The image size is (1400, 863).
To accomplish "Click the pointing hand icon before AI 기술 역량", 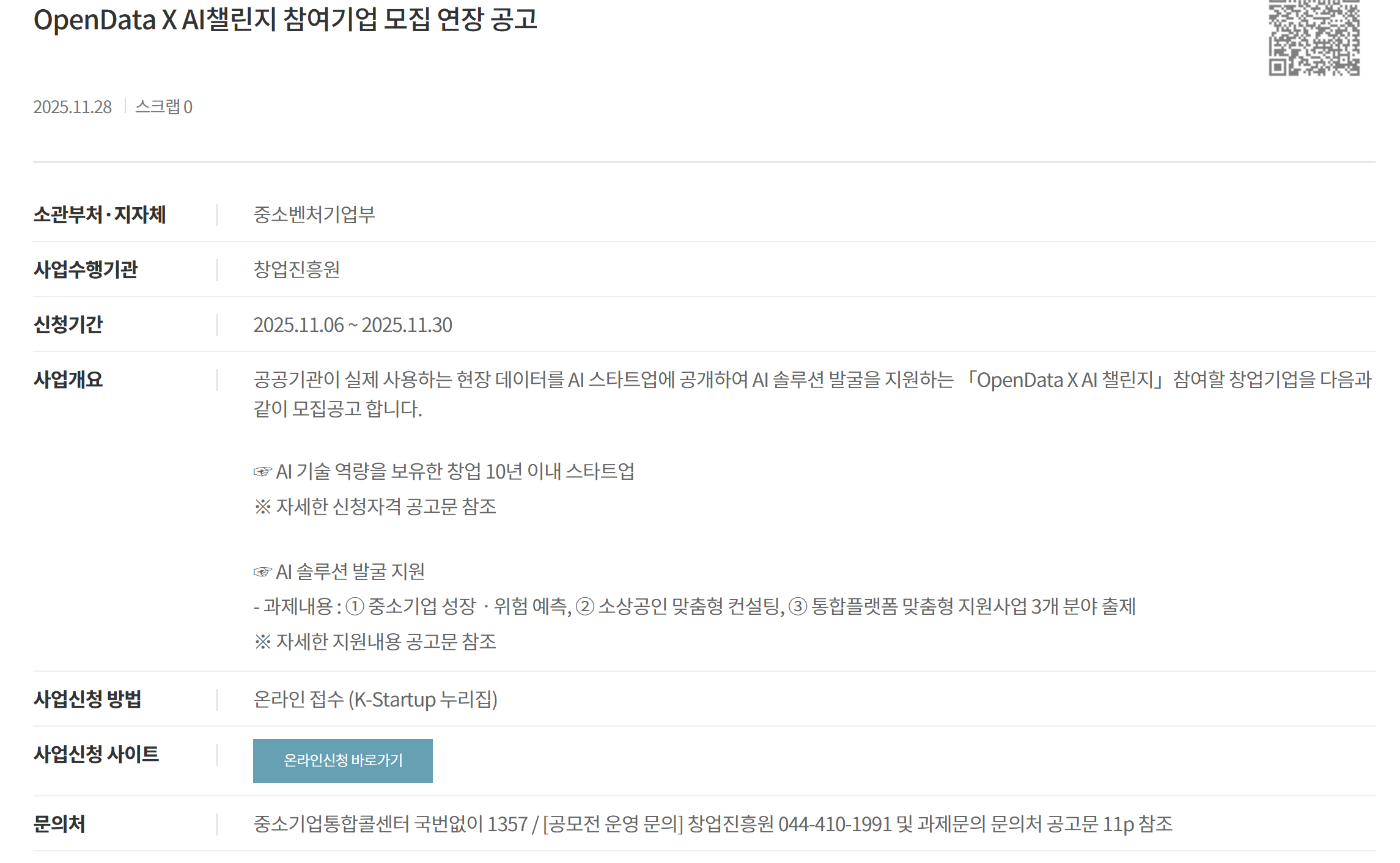I will [x=262, y=472].
